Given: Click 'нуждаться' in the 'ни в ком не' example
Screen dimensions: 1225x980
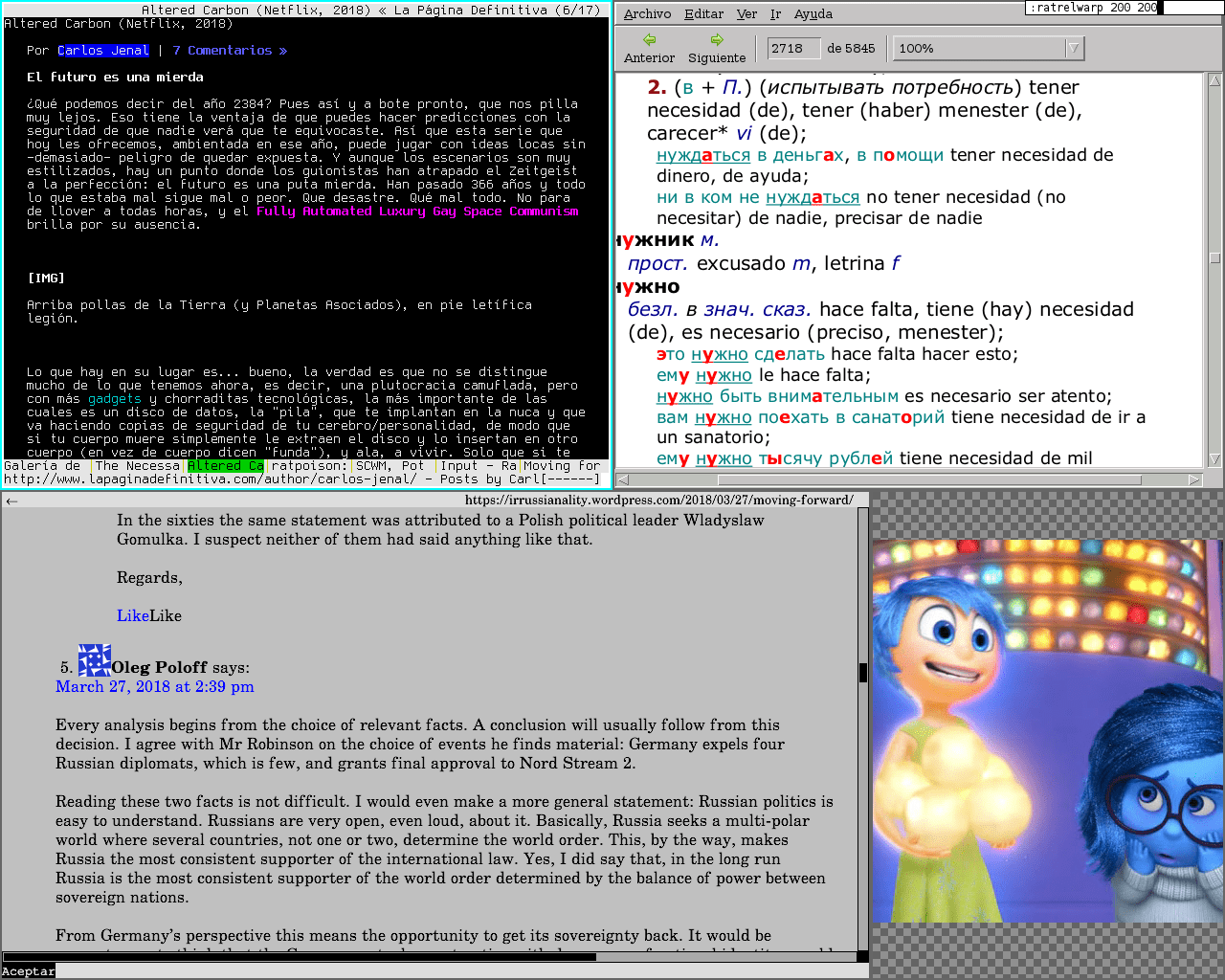Looking at the screenshot, I should 813,197.
